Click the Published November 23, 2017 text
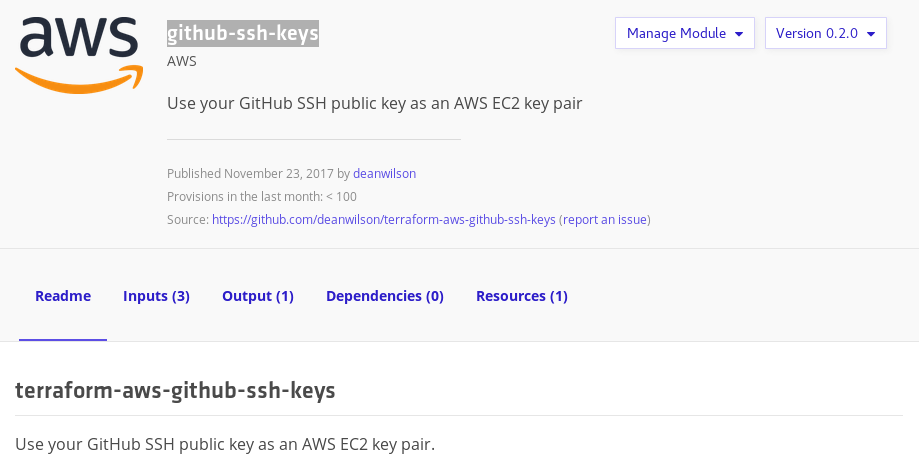 click(x=252, y=173)
